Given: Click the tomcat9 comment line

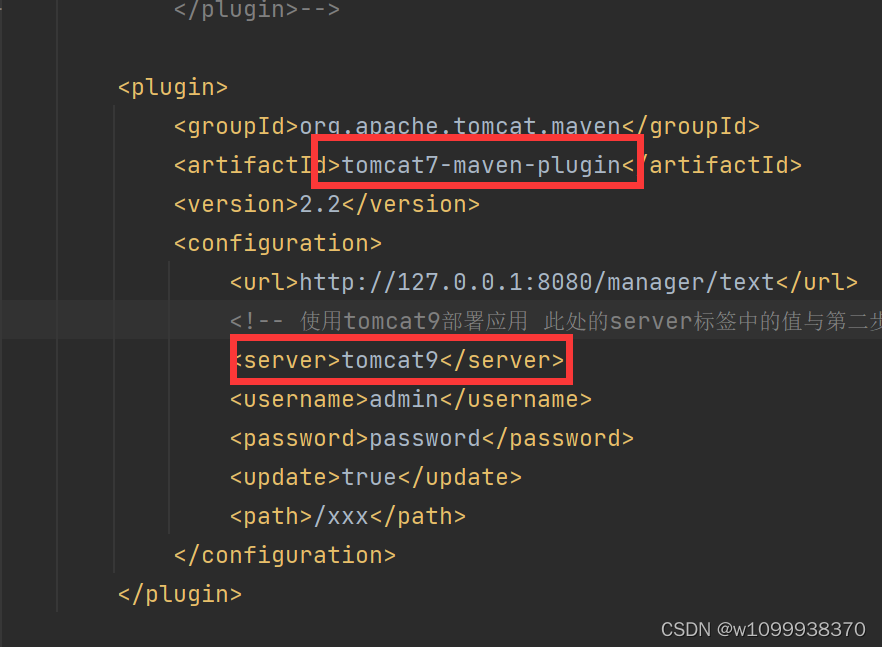Looking at the screenshot, I should 556,321.
